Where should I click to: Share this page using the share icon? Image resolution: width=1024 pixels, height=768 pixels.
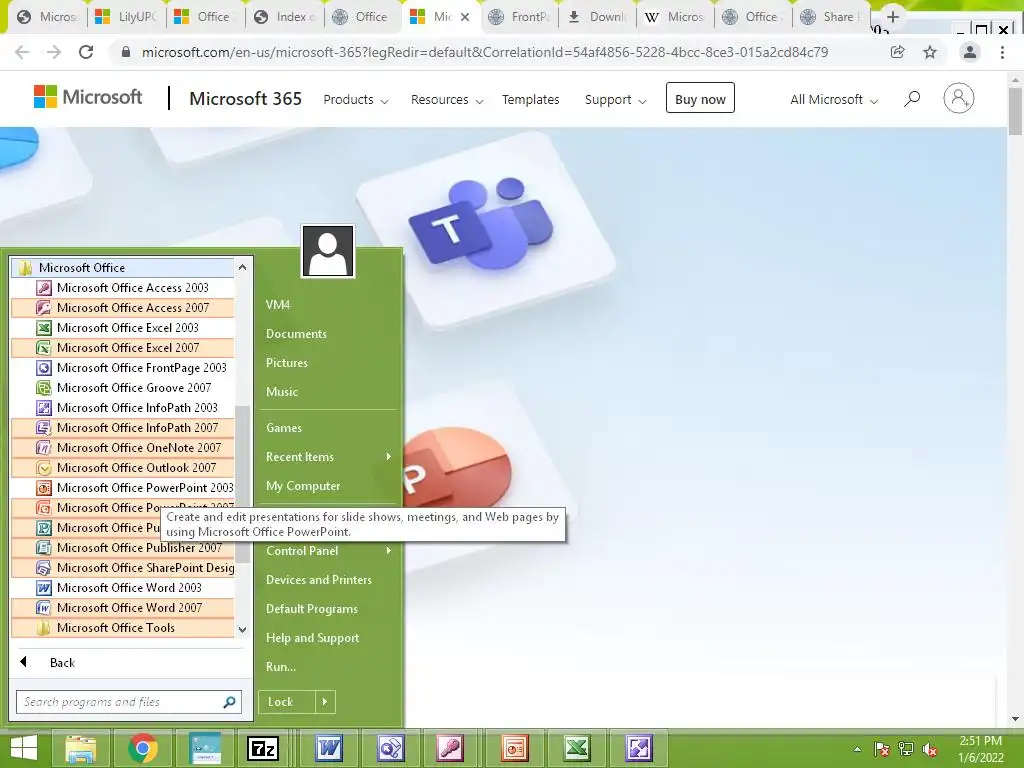898,52
